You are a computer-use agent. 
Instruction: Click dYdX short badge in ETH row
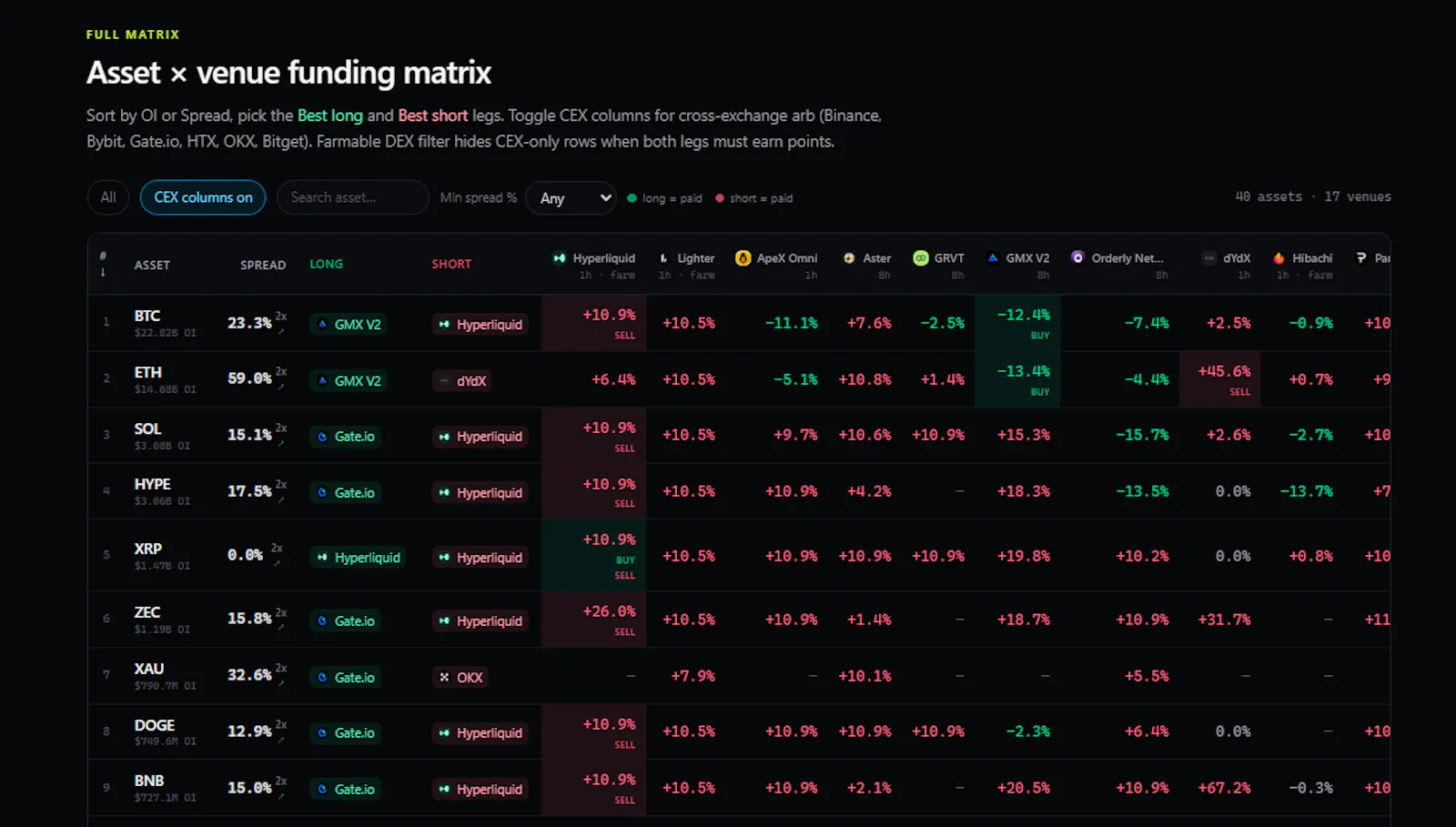tap(462, 381)
